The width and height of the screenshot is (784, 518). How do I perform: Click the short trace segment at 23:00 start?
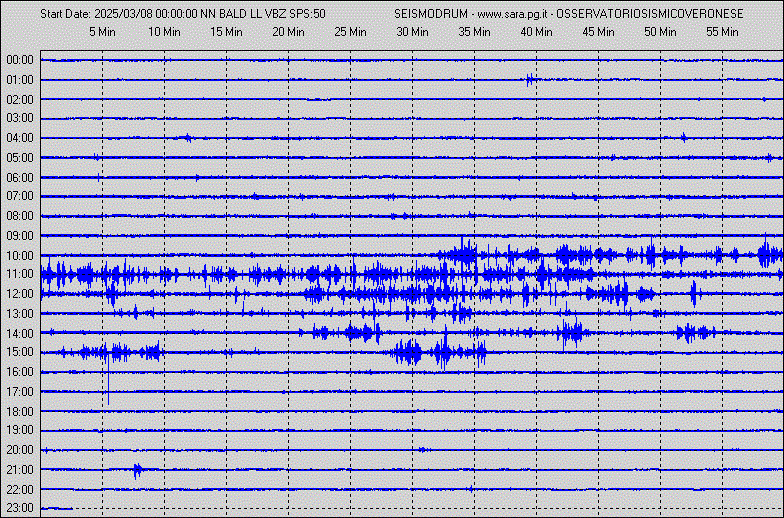tap(56, 508)
